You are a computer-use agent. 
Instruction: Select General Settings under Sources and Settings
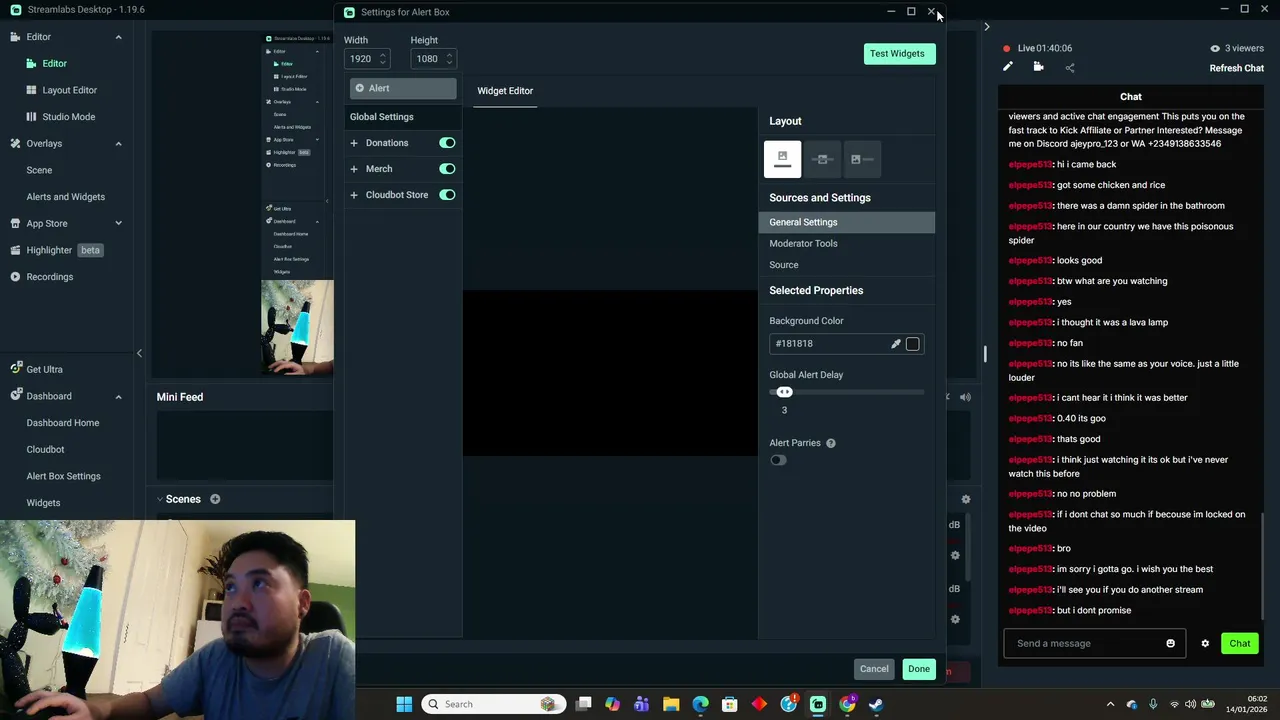[846, 222]
